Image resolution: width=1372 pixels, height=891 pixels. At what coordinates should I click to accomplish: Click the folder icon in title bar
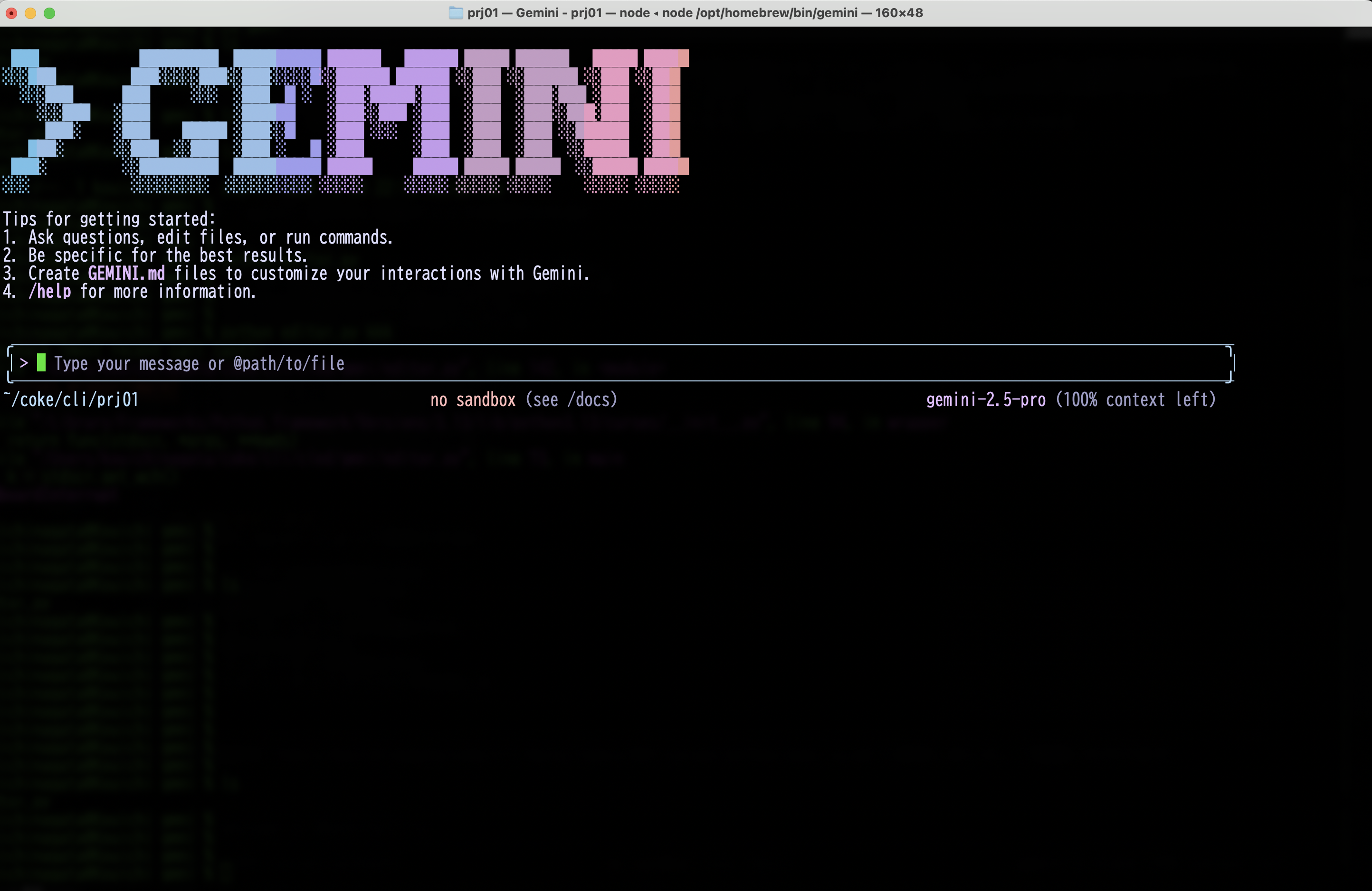[x=456, y=13]
